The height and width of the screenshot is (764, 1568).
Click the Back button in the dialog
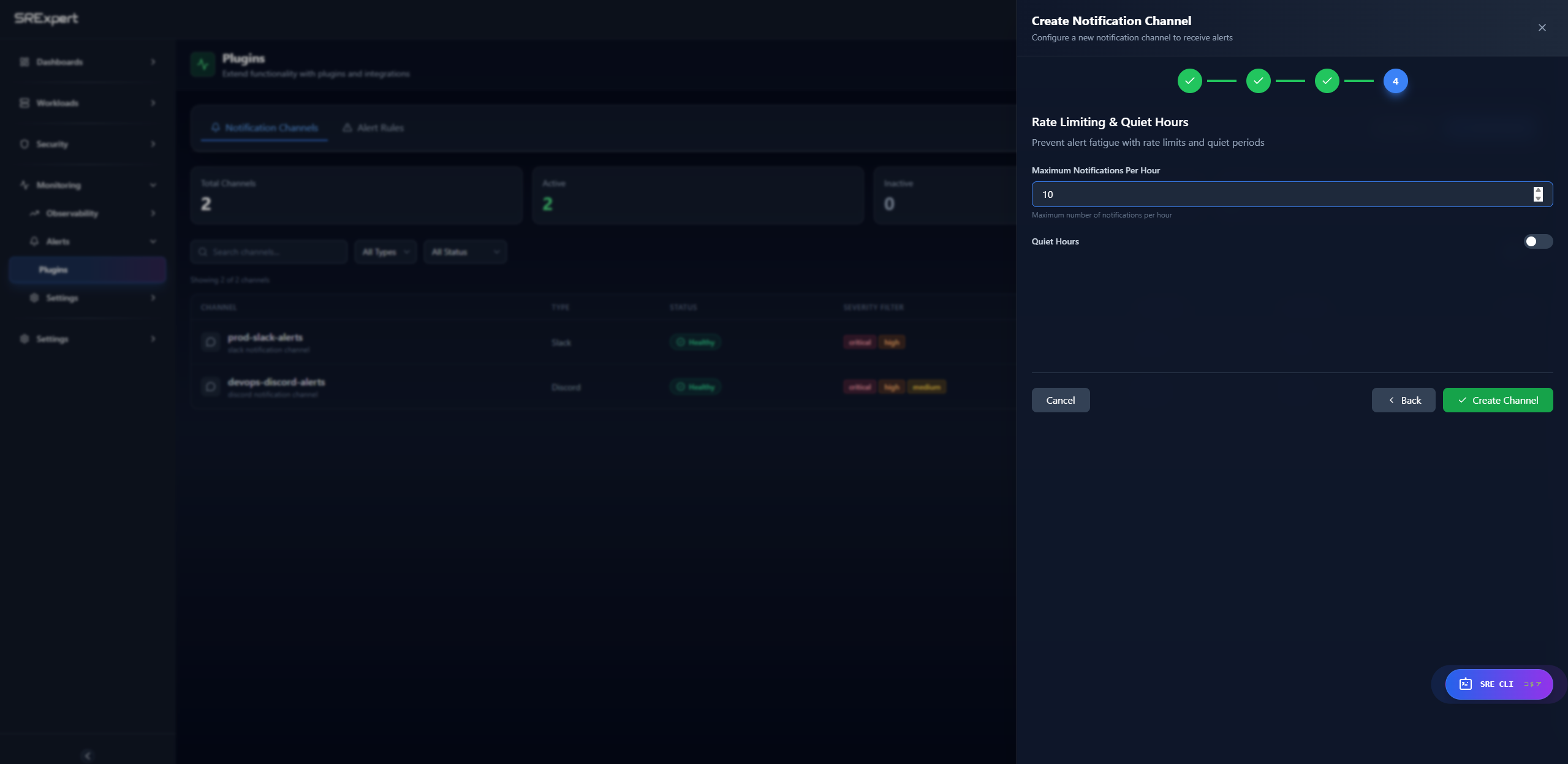(1403, 399)
